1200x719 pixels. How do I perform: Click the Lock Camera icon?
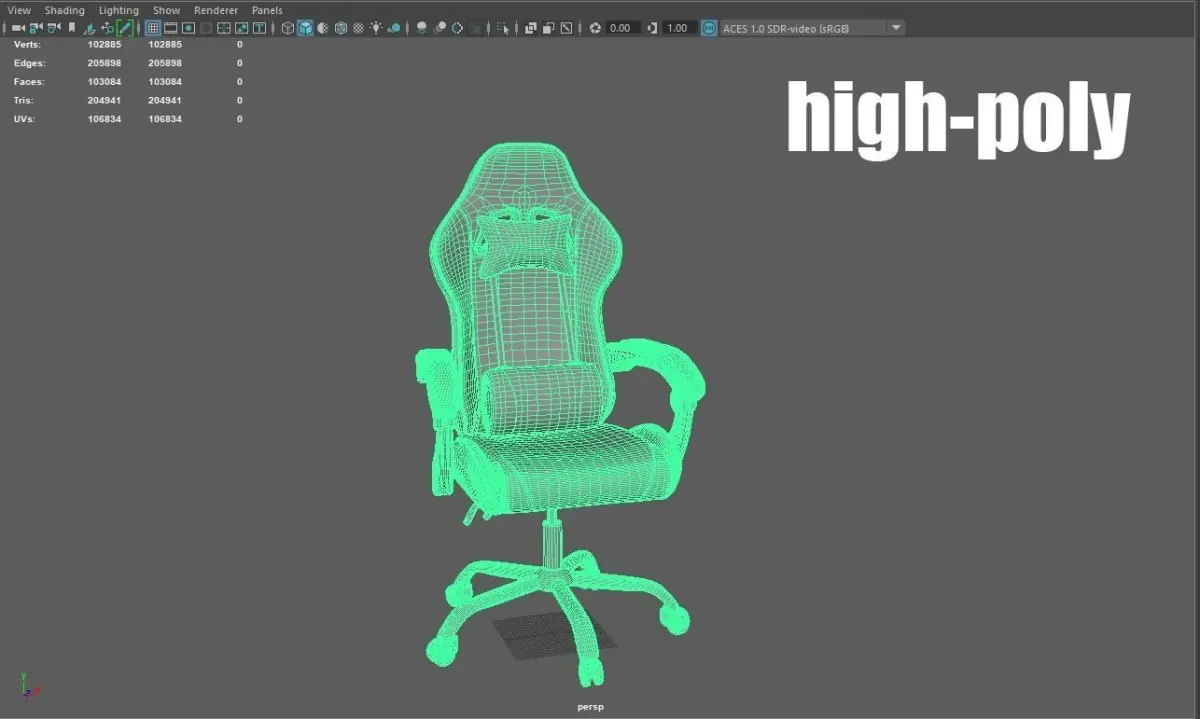pos(35,28)
